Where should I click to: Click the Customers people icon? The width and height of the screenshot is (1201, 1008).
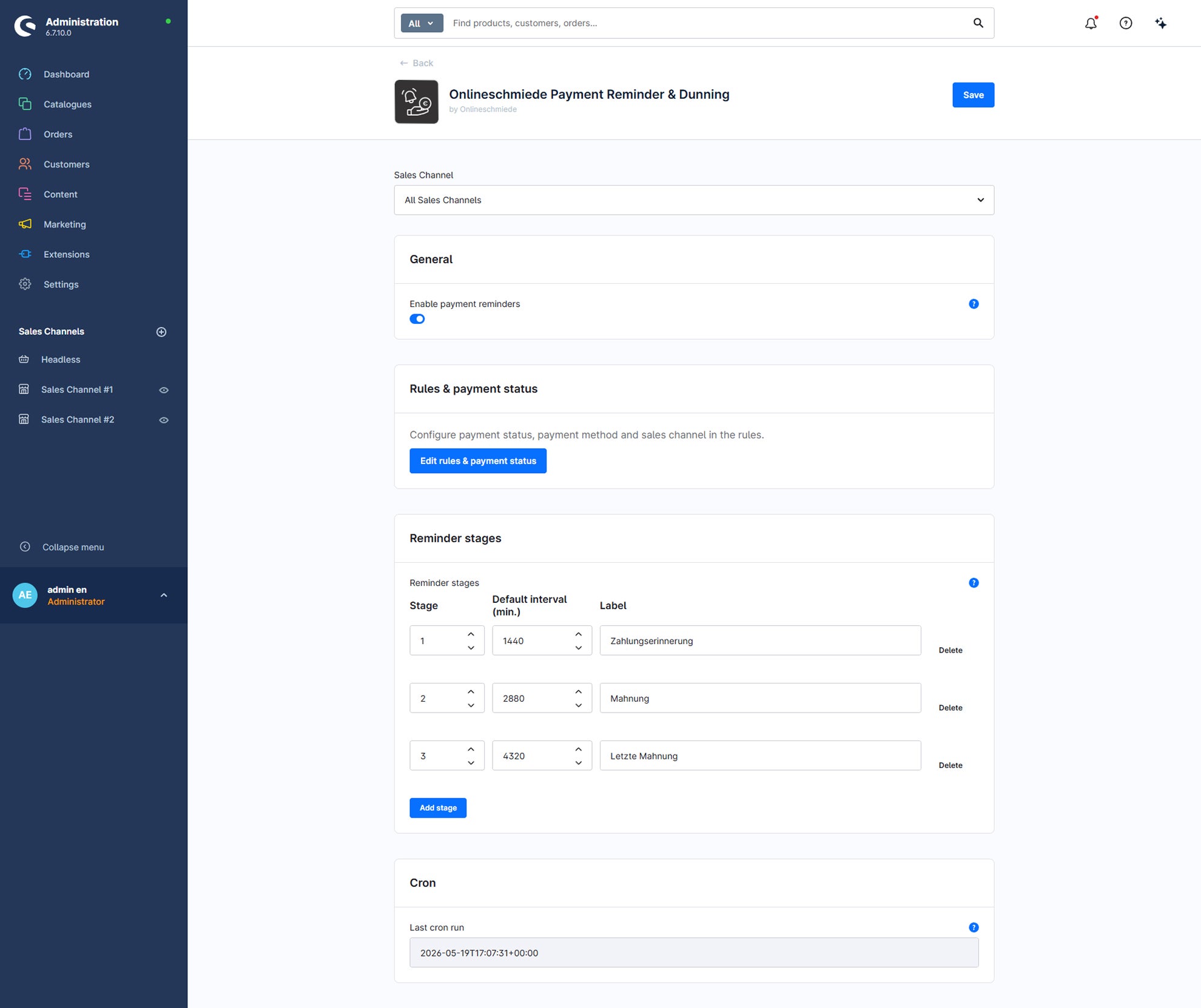click(25, 164)
